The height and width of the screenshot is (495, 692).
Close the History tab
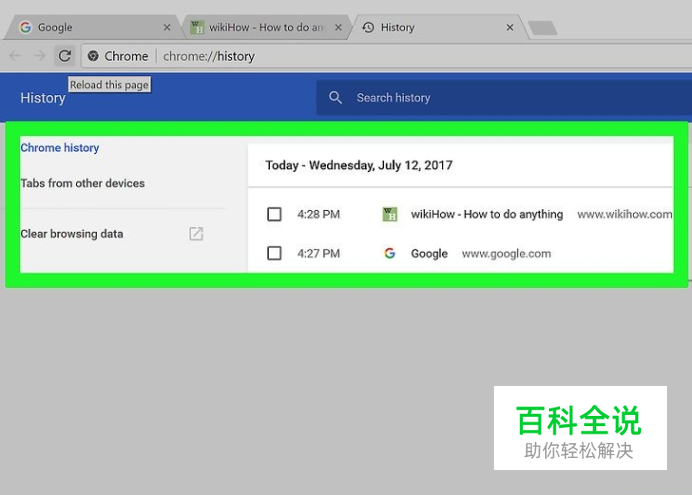(x=510, y=27)
